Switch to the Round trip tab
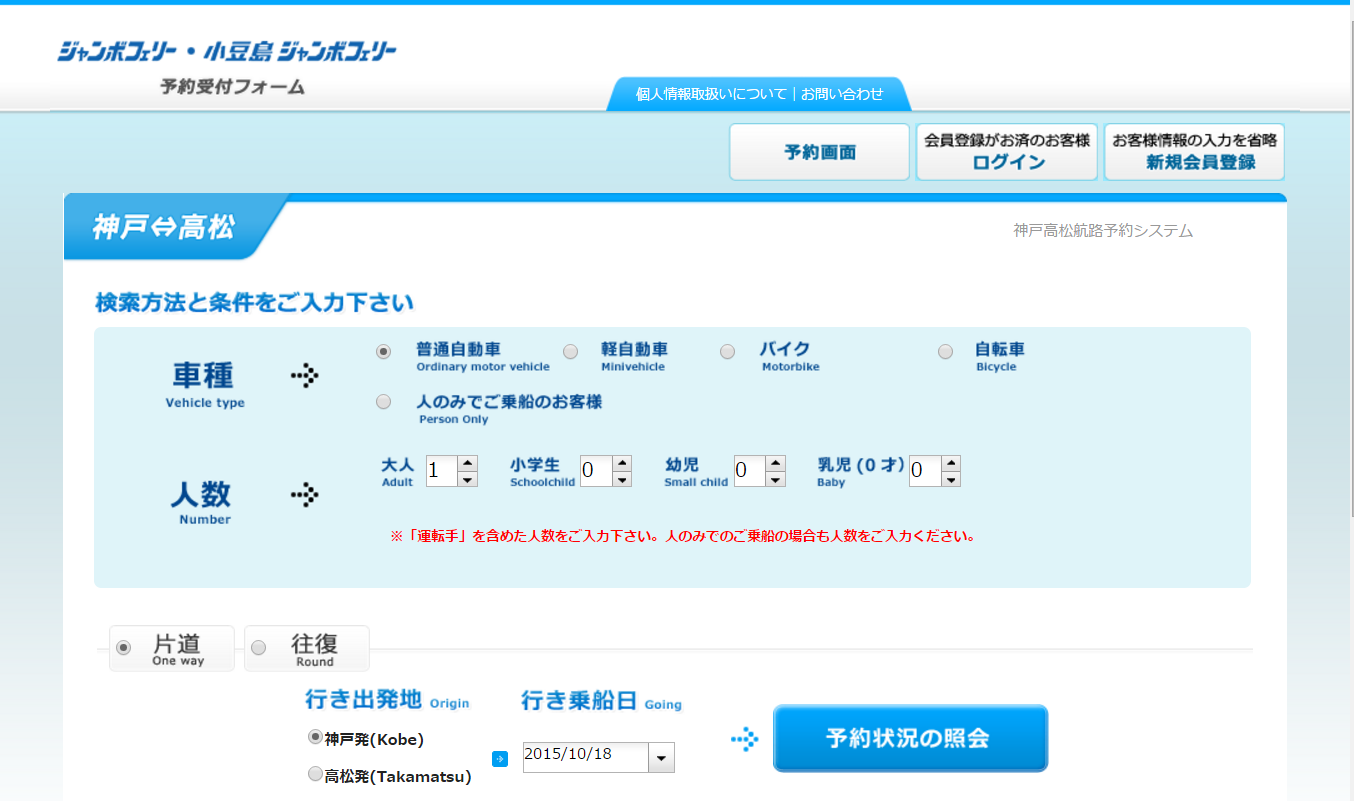This screenshot has width=1354, height=801. (307, 648)
